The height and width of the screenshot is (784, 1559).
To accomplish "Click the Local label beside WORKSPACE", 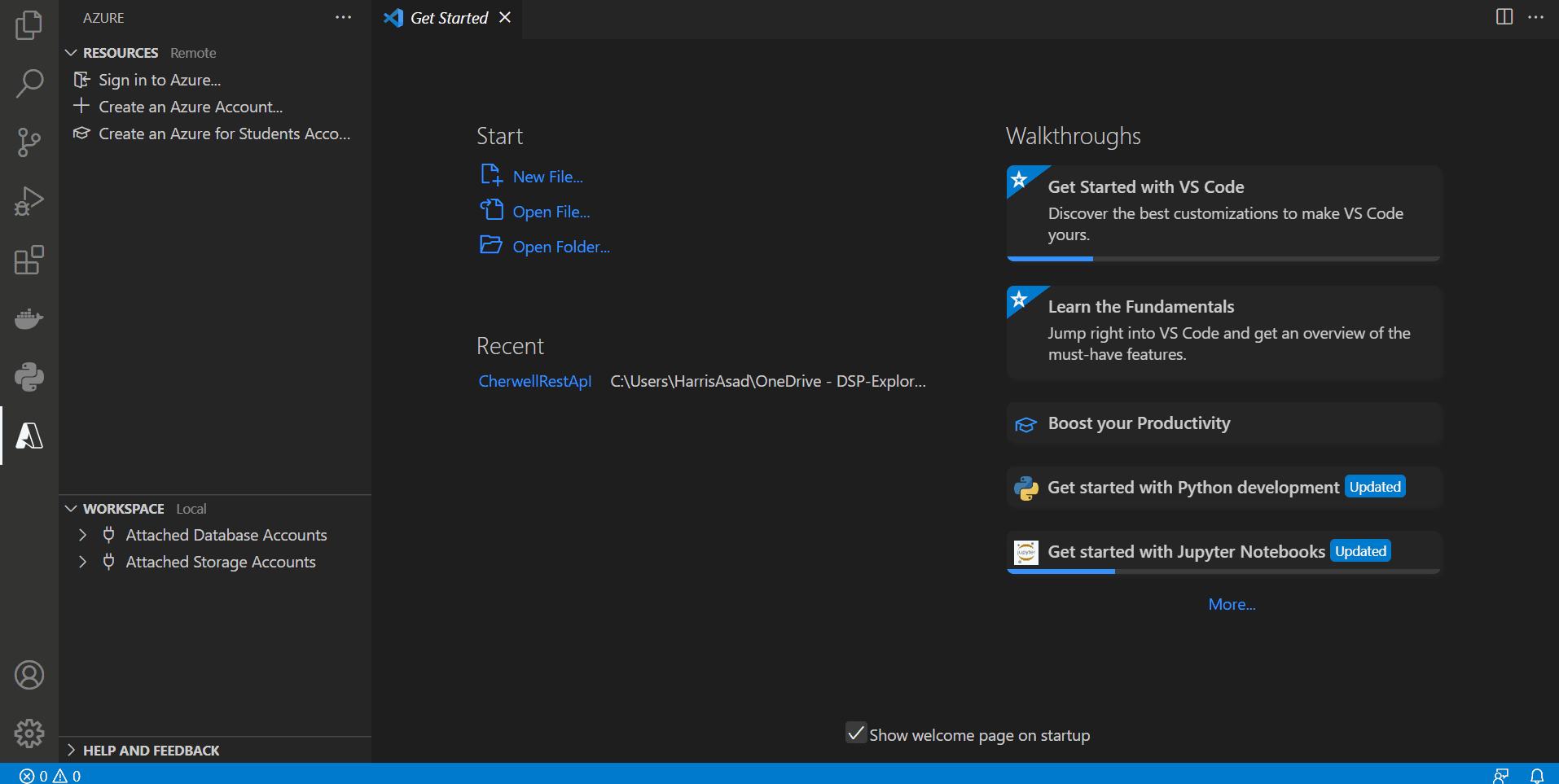I will 191,509.
